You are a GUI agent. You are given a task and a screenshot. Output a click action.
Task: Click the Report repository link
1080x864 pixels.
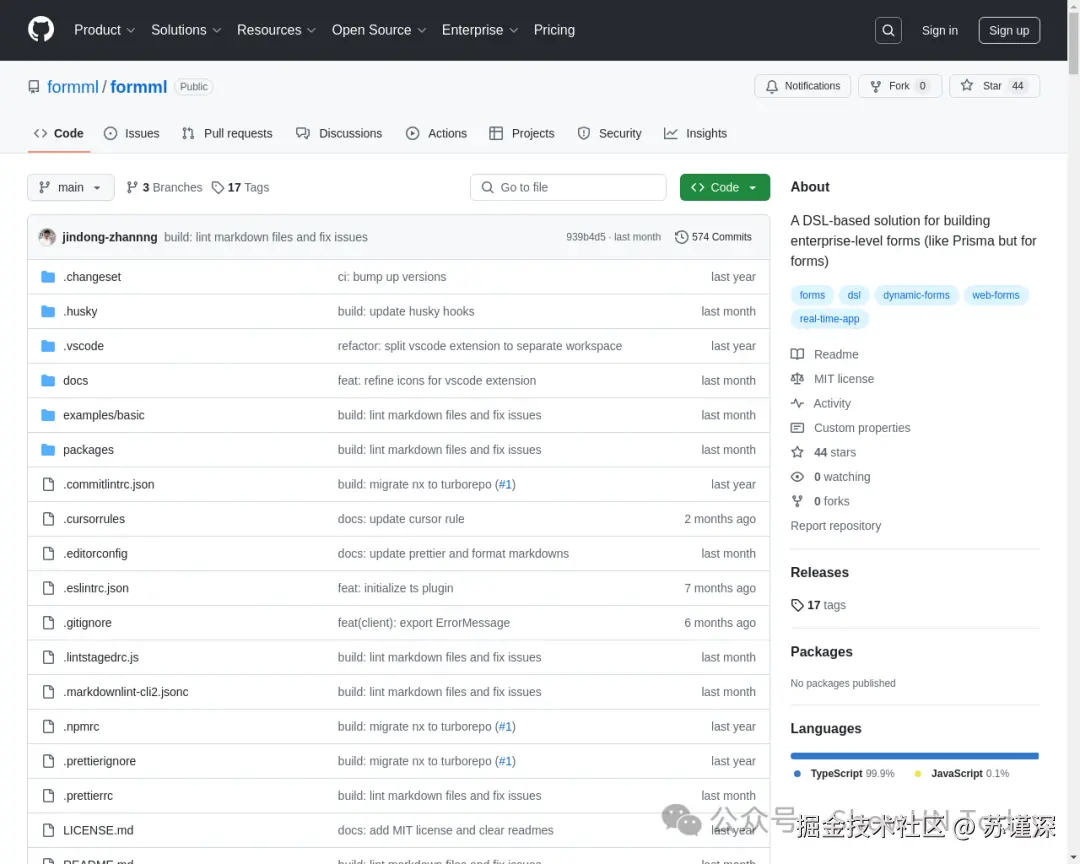click(835, 526)
